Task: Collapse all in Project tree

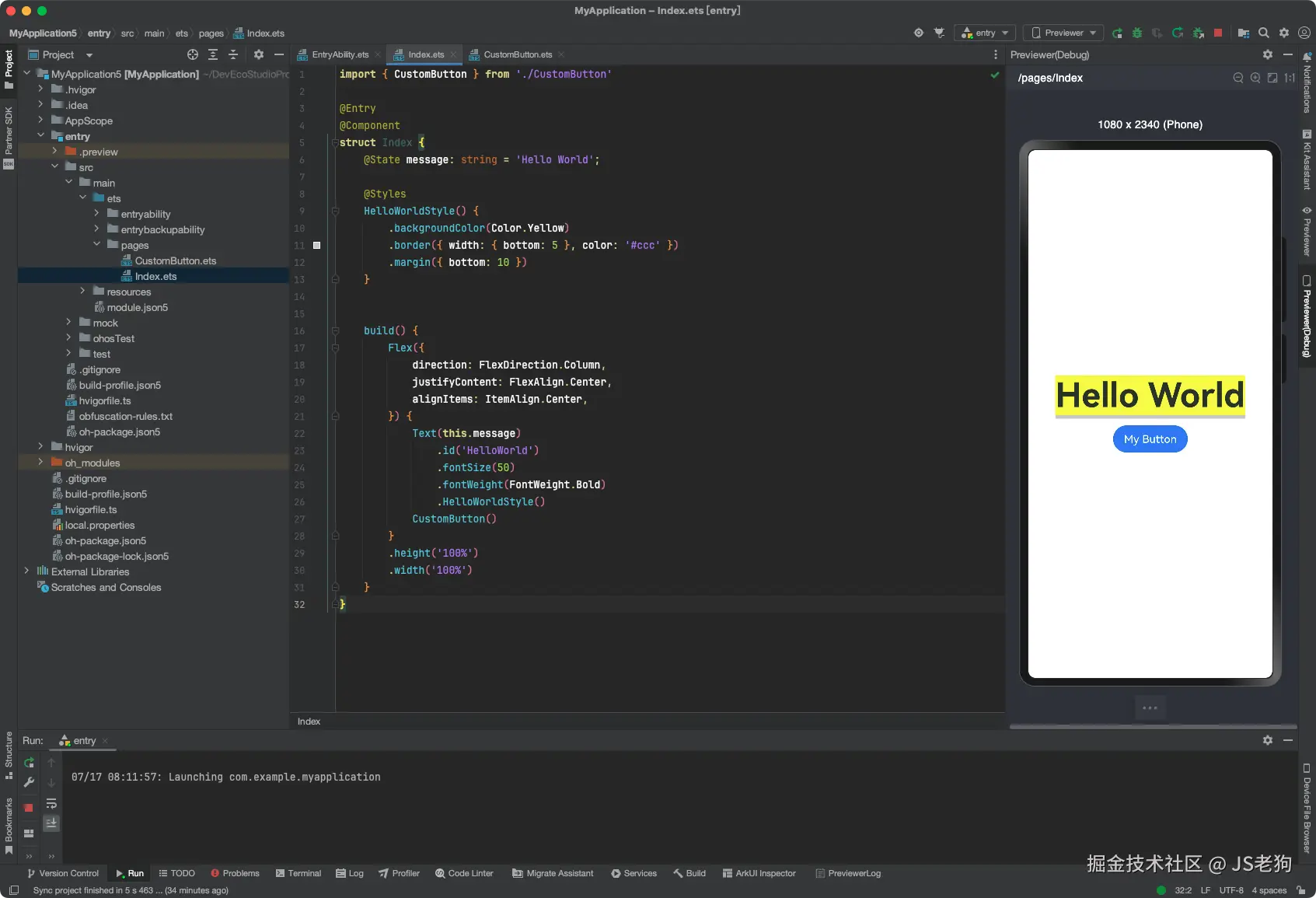Action: 233,54
